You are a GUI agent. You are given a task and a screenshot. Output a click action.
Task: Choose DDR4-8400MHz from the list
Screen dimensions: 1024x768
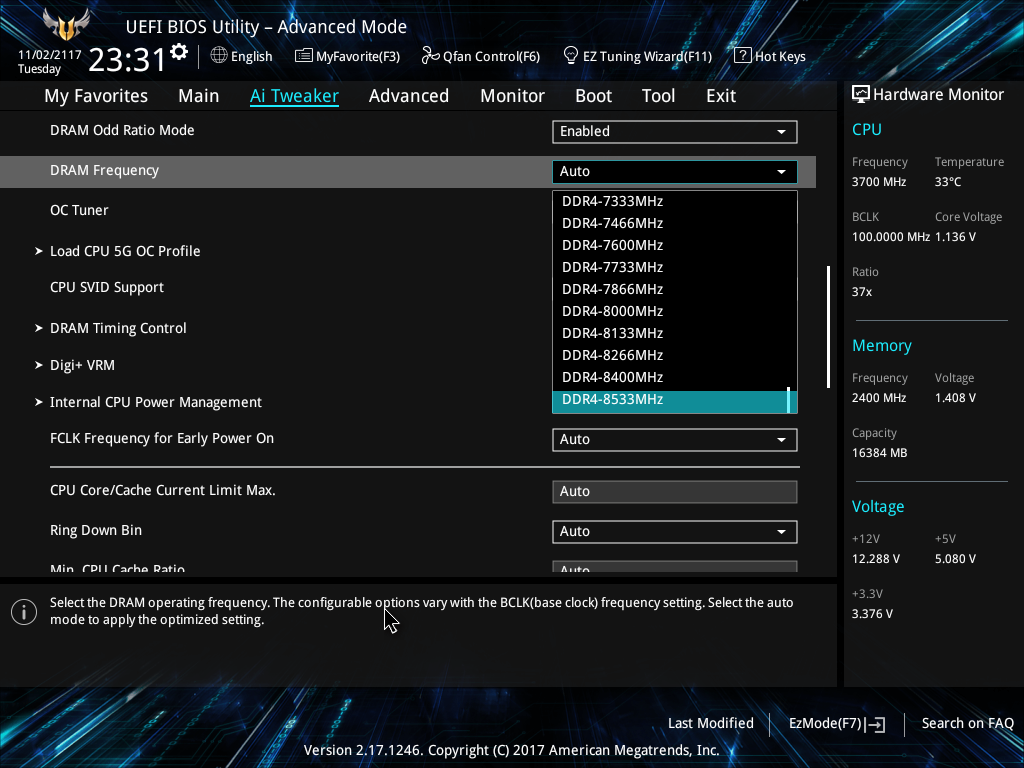coord(675,377)
